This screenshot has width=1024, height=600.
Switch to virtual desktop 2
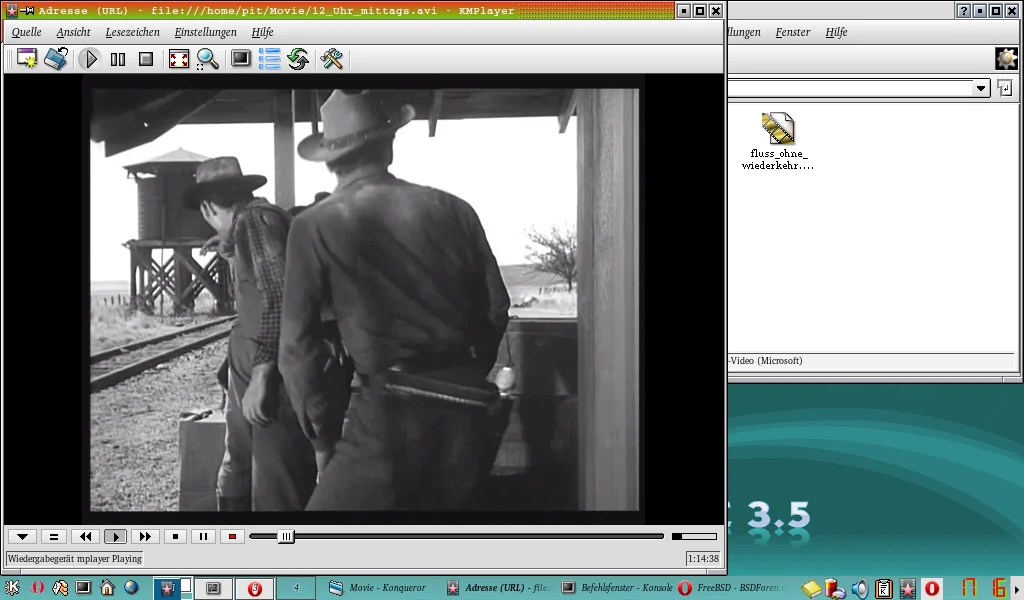[x=213, y=588]
